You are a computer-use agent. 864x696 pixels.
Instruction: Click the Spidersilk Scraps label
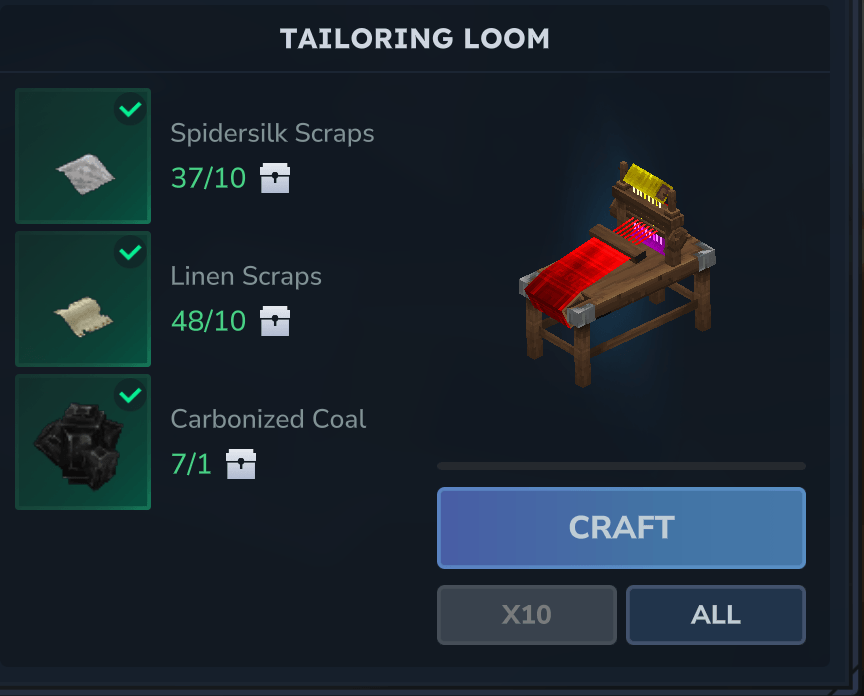[272, 133]
